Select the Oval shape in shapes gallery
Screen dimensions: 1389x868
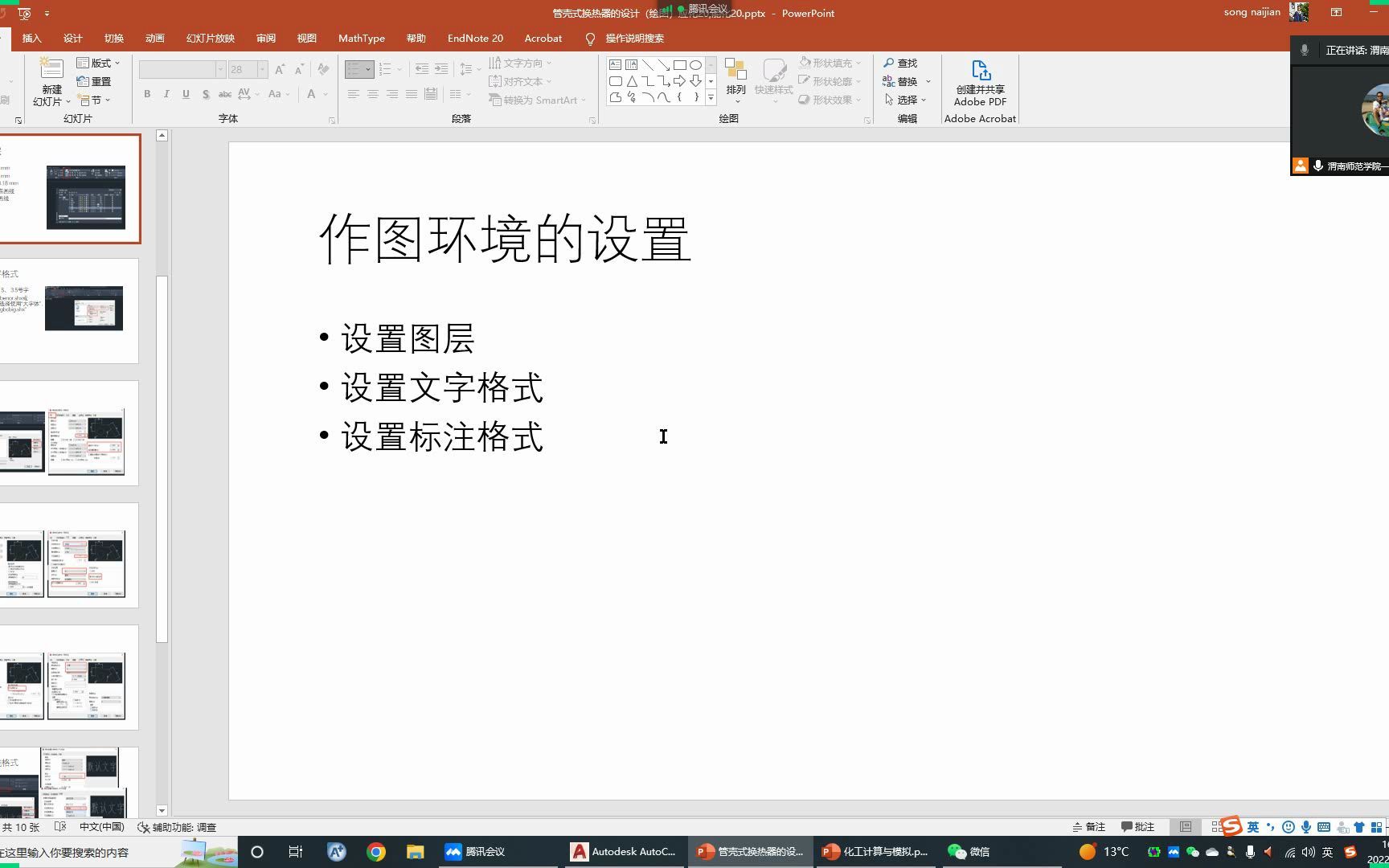(695, 64)
